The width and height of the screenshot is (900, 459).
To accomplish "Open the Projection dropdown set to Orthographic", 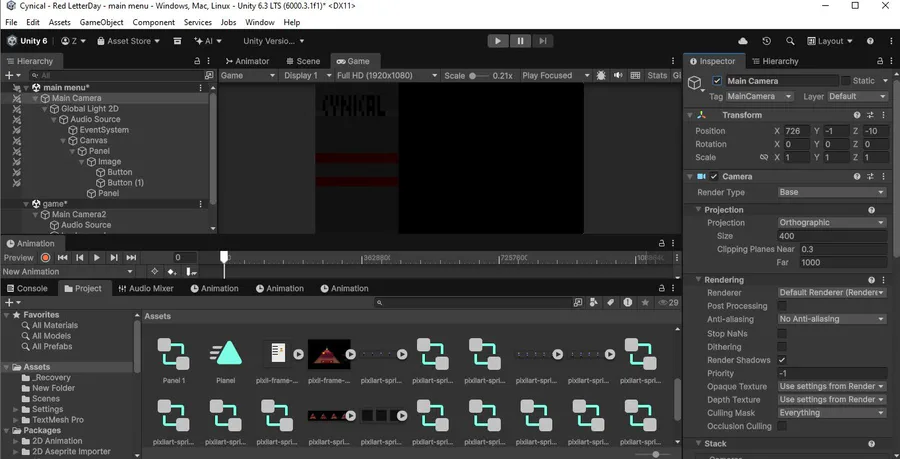I will pos(832,223).
